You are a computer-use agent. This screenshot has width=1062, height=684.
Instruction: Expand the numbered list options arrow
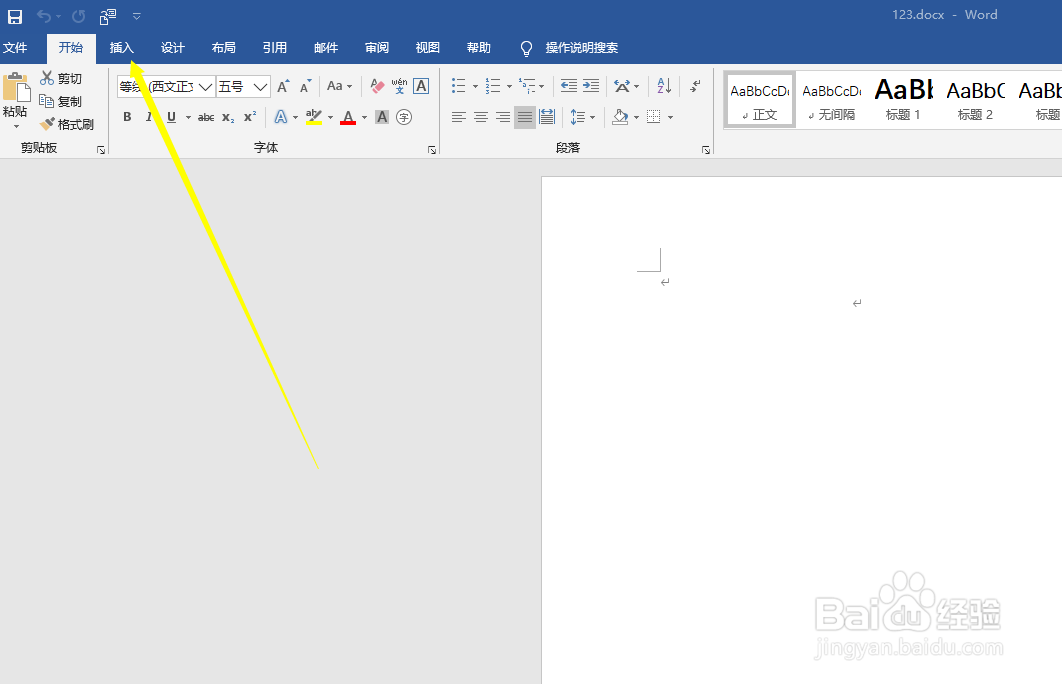click(509, 86)
